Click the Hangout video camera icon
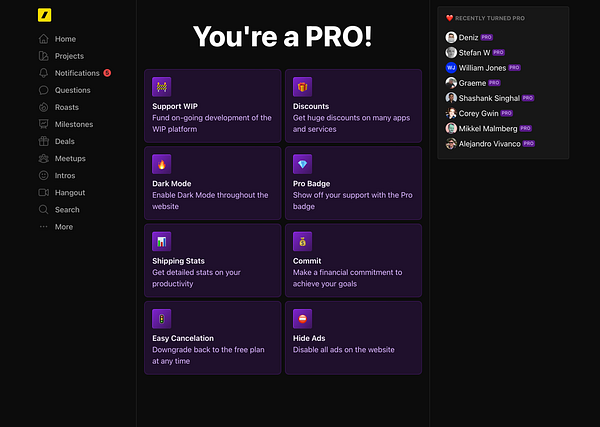The image size is (600, 427). pos(44,192)
